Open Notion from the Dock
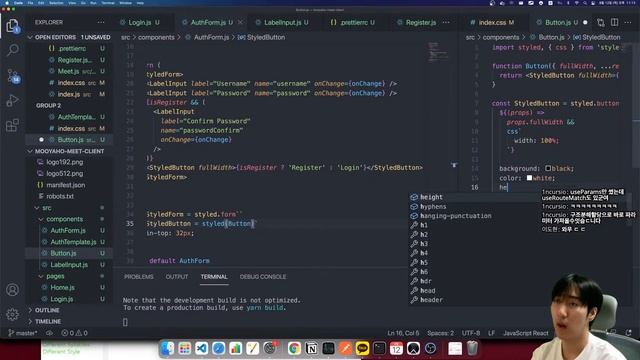The image size is (640, 360). [311, 348]
